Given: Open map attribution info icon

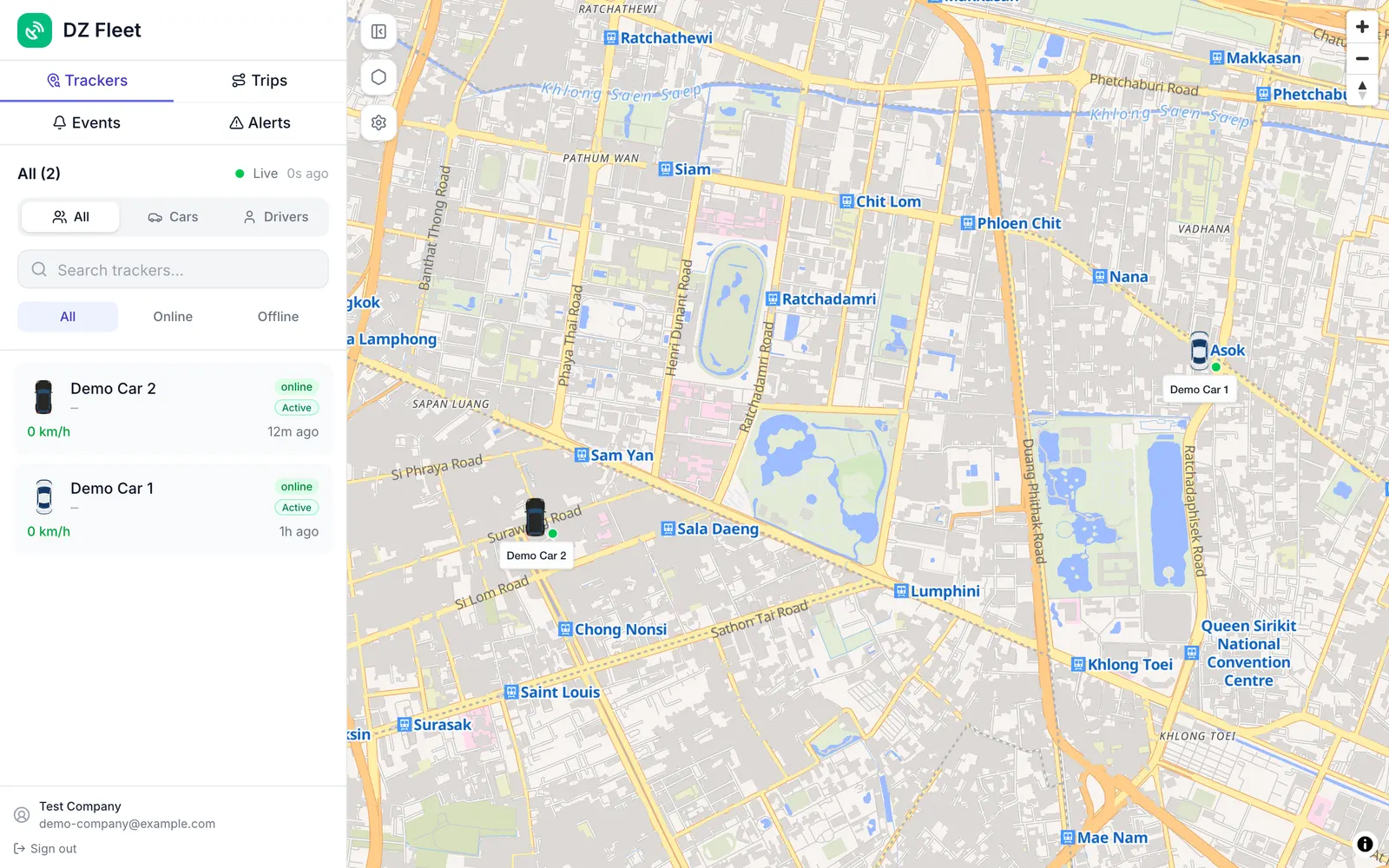Looking at the screenshot, I should tap(1365, 844).
